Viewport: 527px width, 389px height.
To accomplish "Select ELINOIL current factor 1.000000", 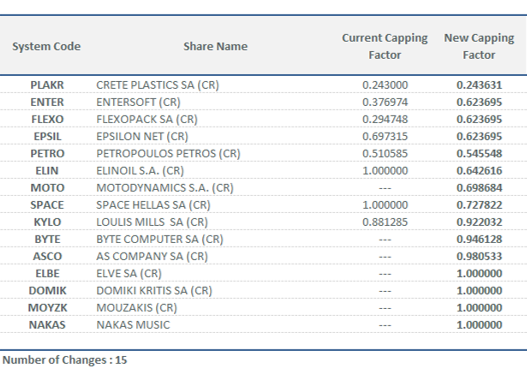I will pyautogui.click(x=385, y=171).
